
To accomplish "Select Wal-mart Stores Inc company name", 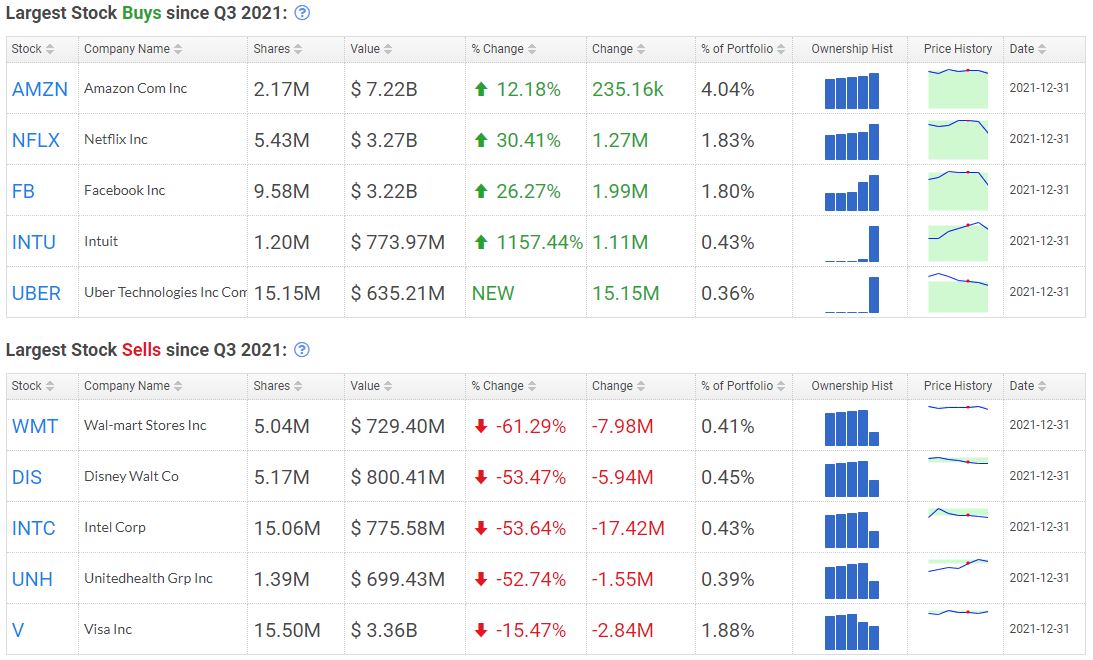I will click(x=145, y=425).
